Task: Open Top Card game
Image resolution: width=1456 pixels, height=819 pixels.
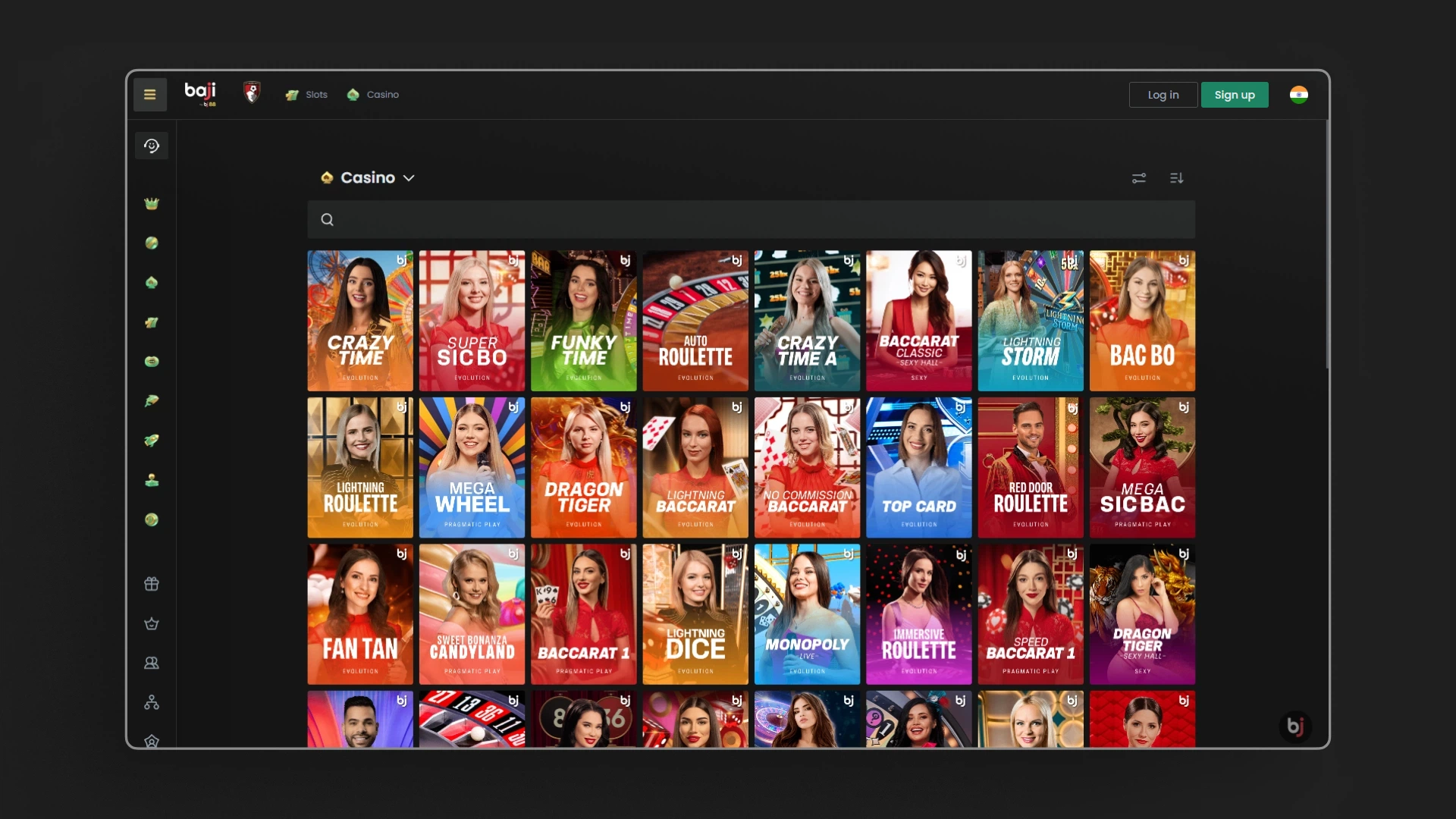Action: [x=919, y=468]
